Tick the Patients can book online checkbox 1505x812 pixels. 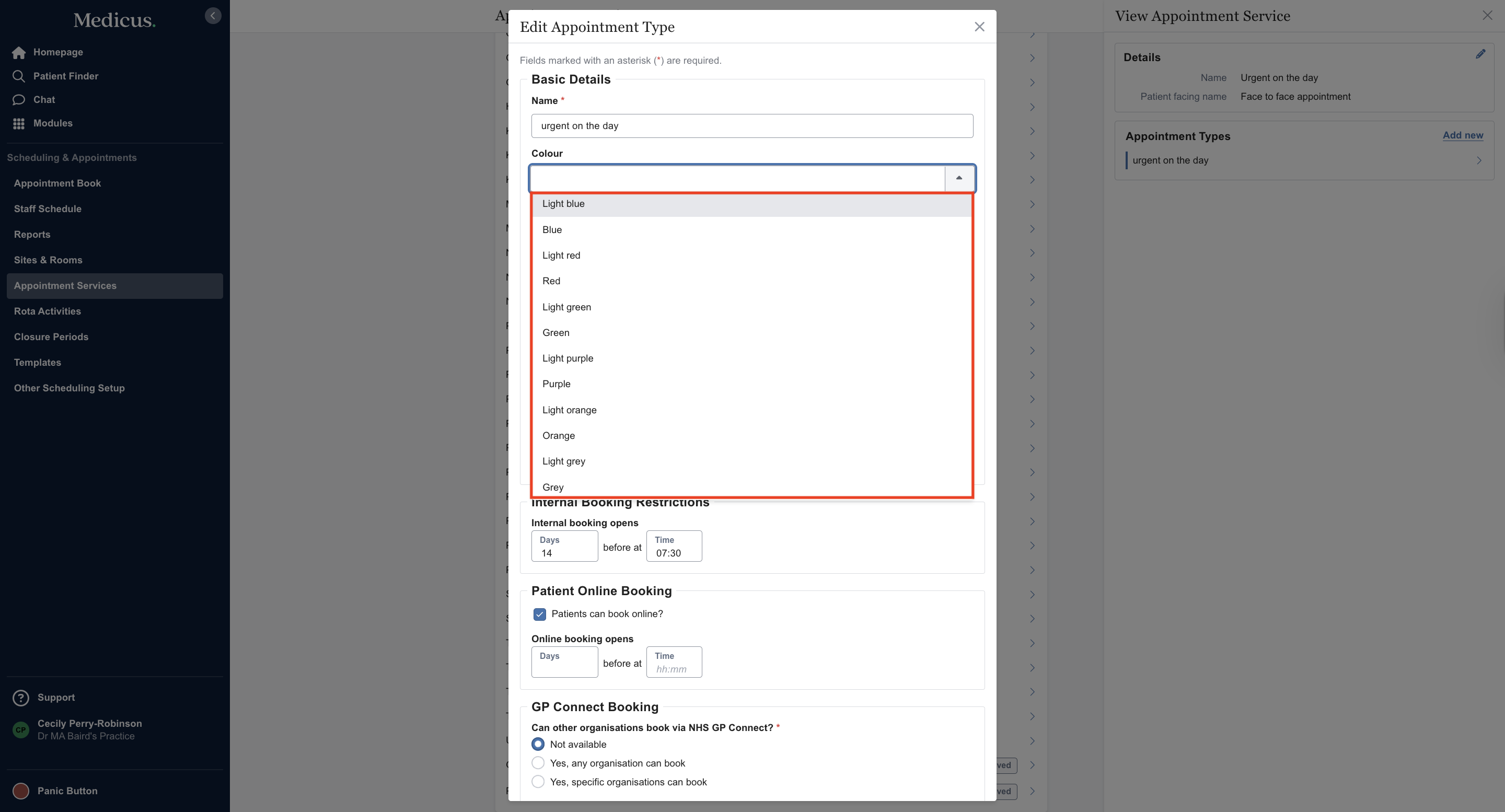point(539,614)
